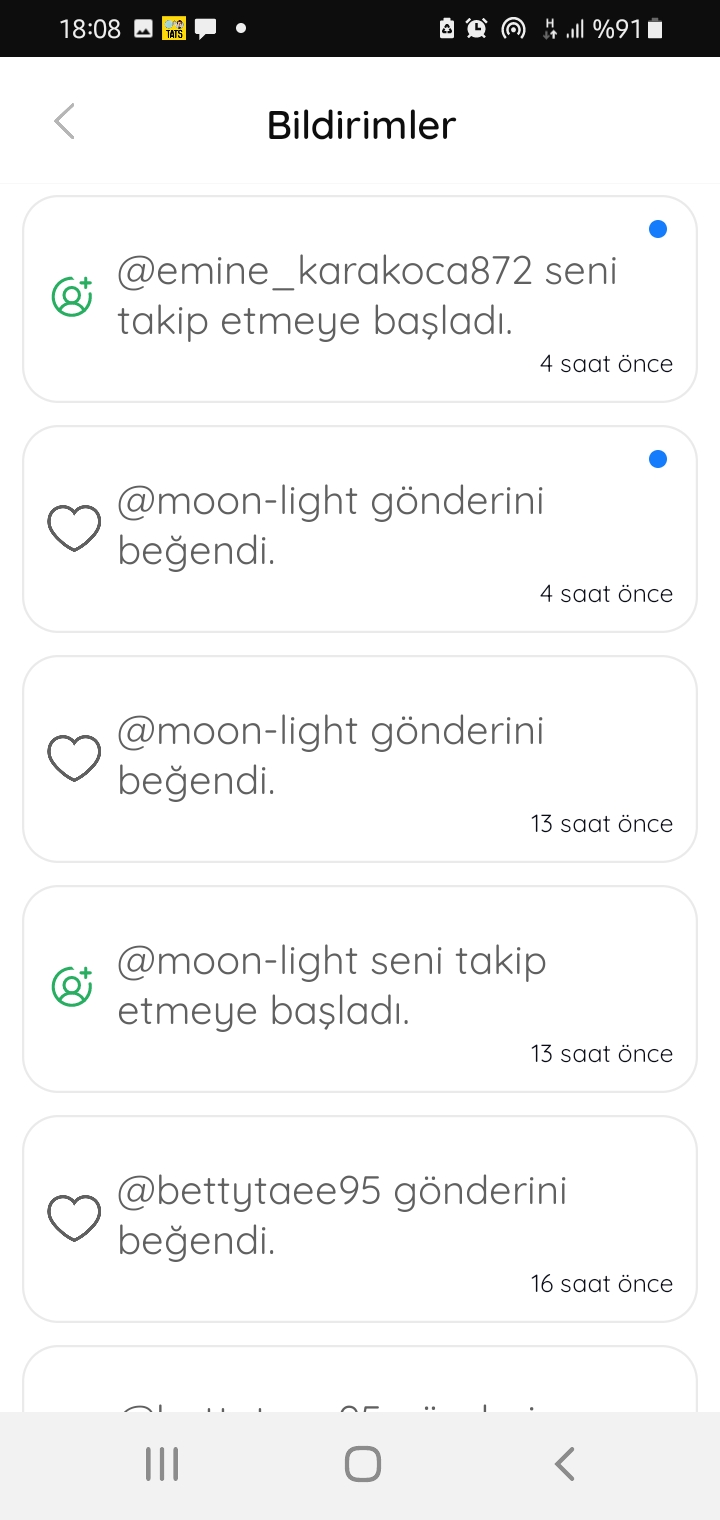Tap follow icon on moon-light follow notification
Screen dimensions: 720x1520
click(x=72, y=987)
